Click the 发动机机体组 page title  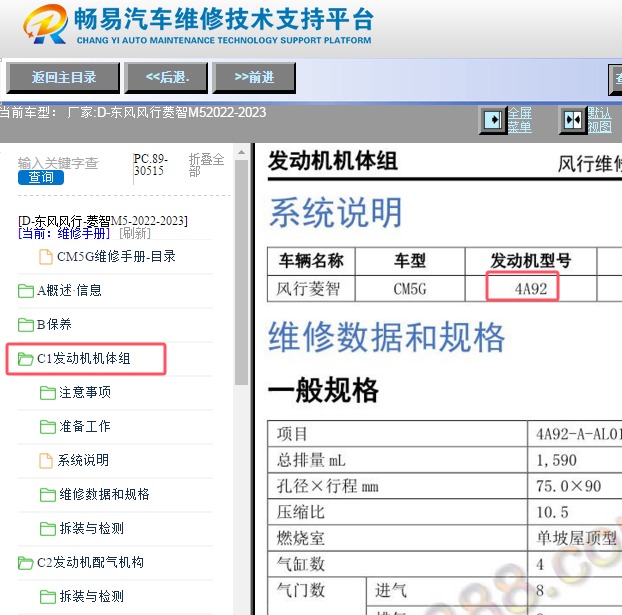[x=332, y=161]
